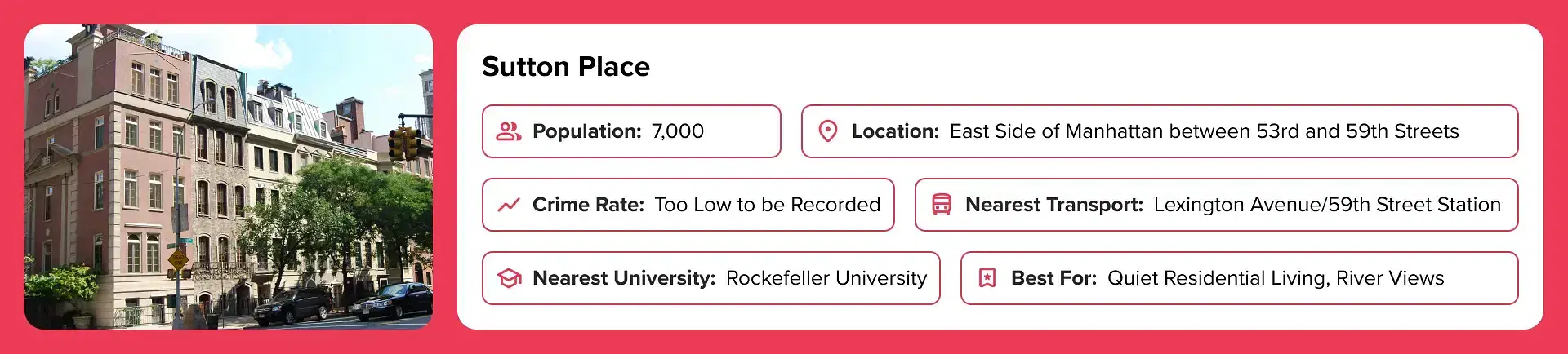The image size is (1568, 354).
Task: Select the Crime Rate info box
Action: point(688,205)
